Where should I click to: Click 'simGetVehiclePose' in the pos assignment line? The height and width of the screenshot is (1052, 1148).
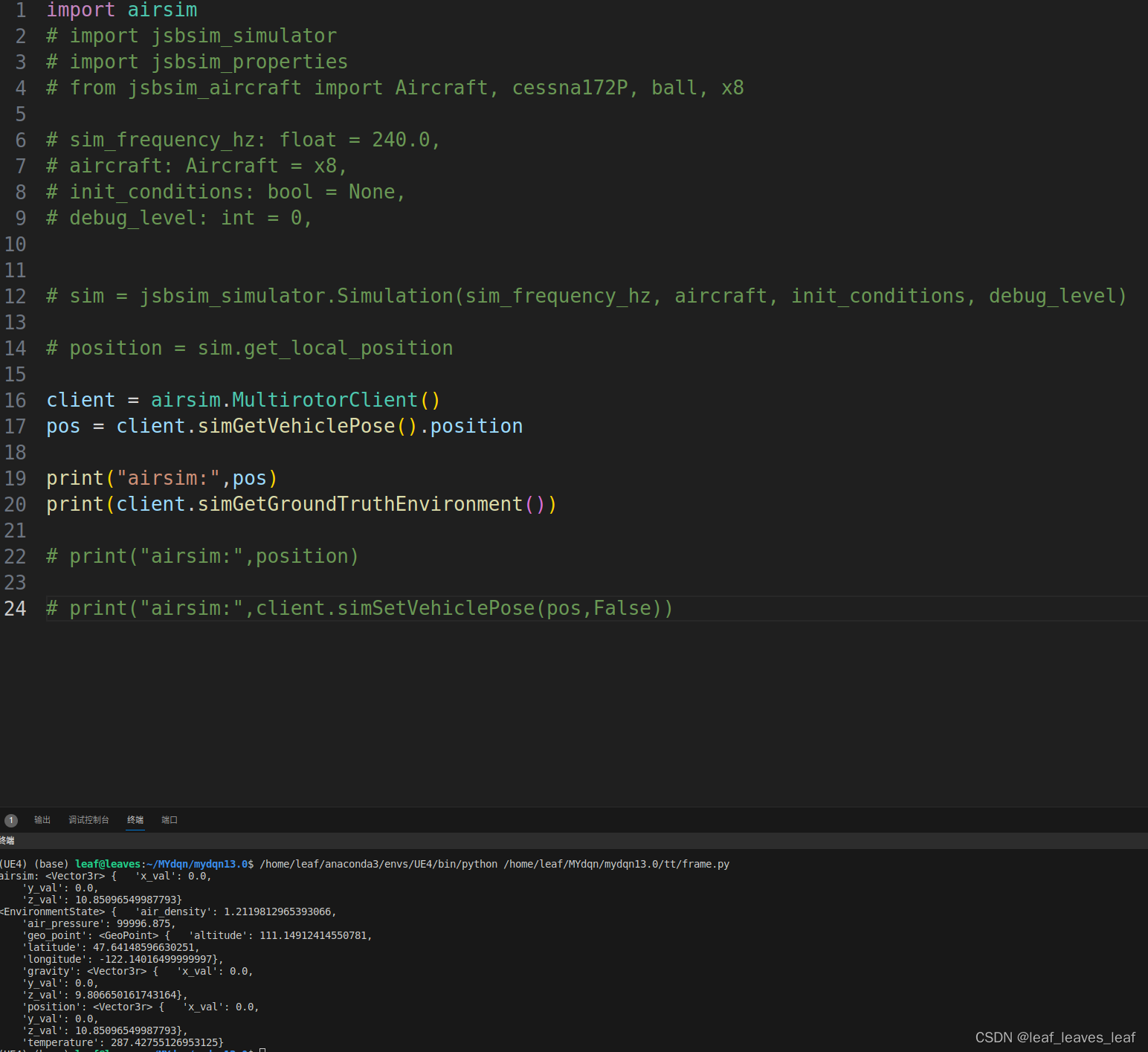[x=297, y=426]
